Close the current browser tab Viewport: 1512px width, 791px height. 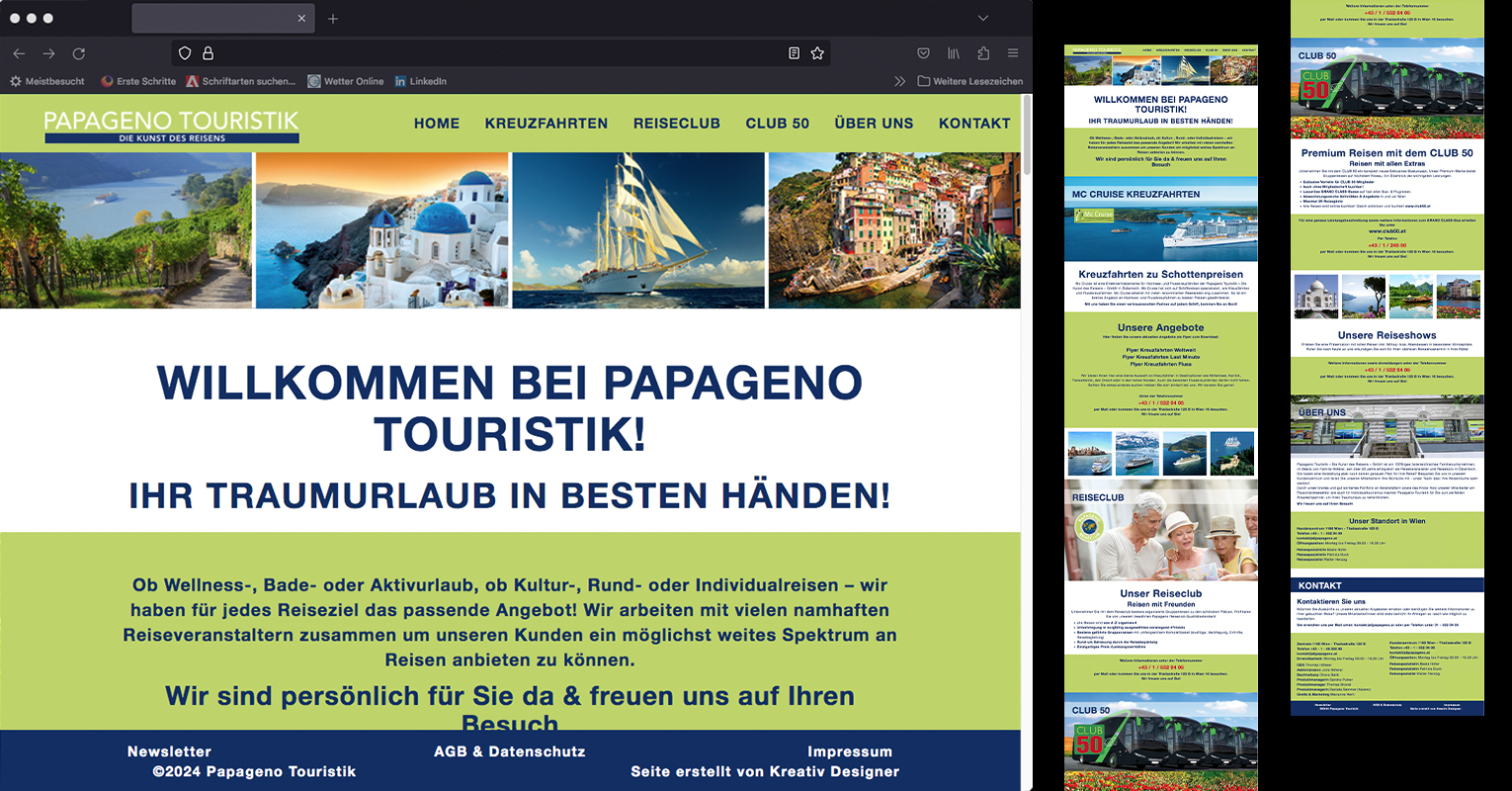[302, 19]
